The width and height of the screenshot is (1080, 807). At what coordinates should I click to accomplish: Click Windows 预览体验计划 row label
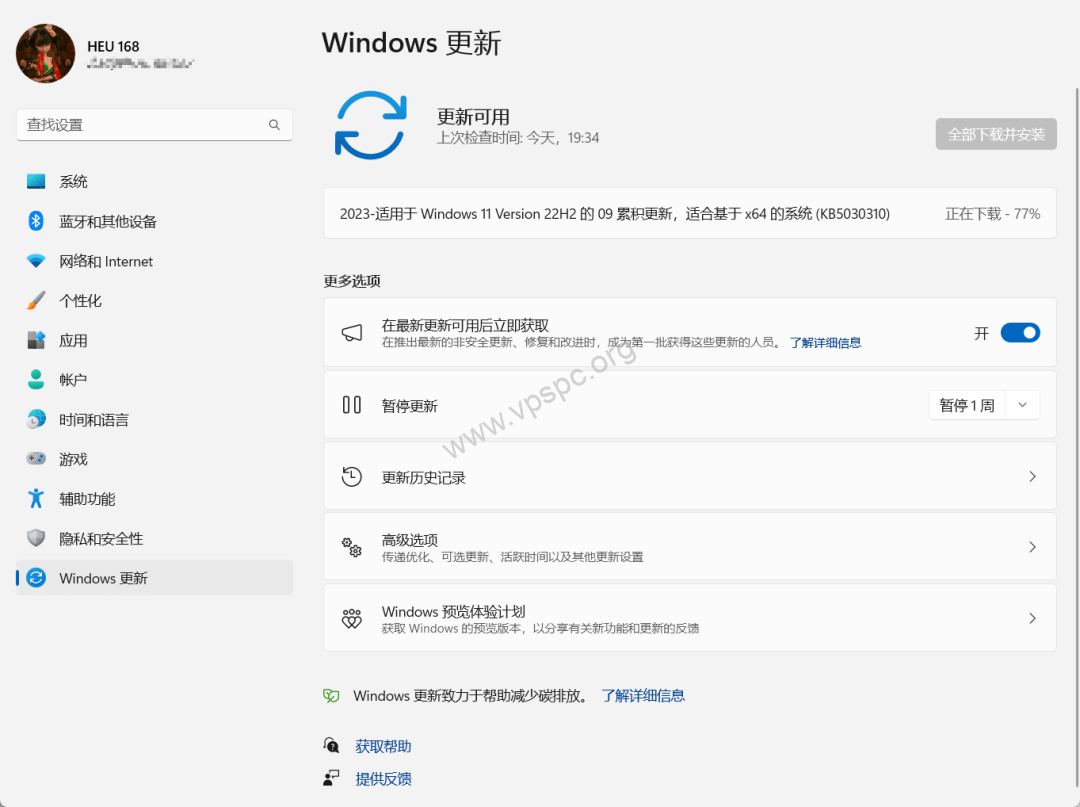point(453,611)
